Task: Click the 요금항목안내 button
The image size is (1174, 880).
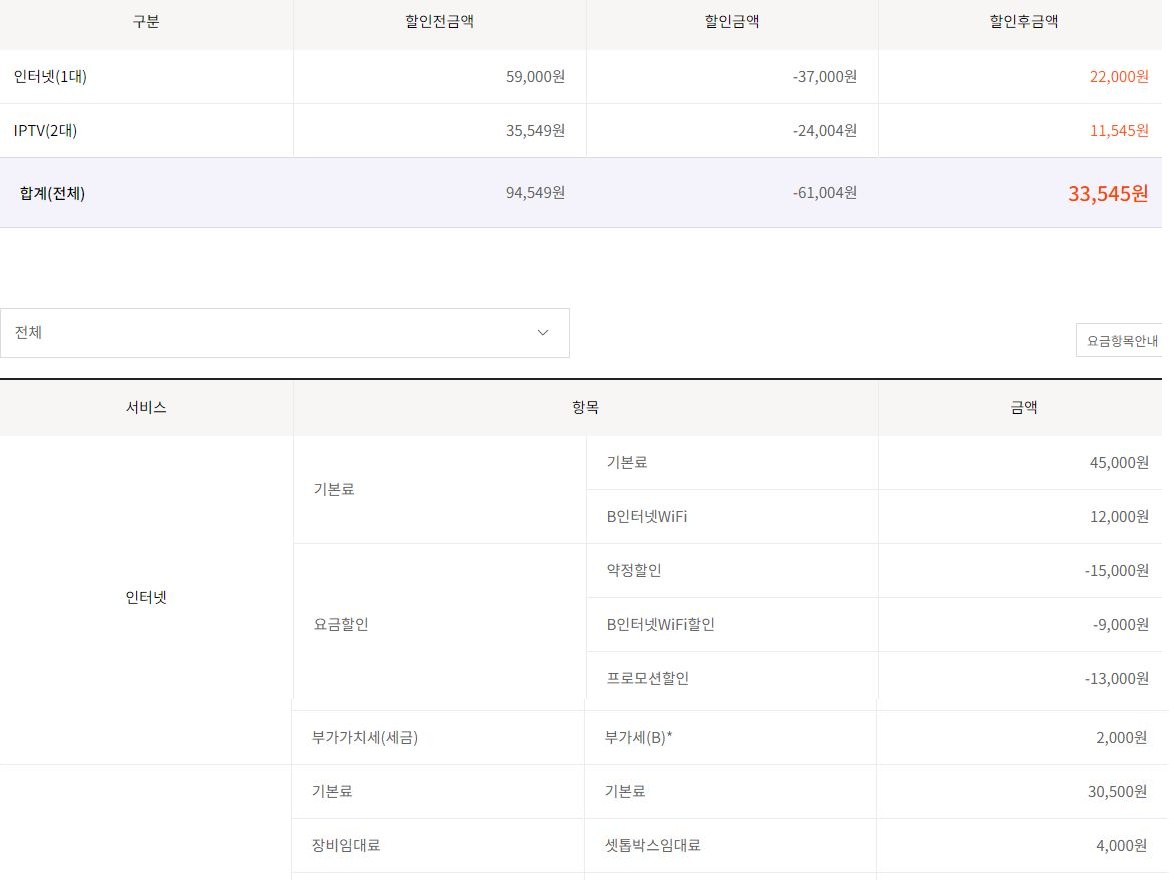Action: [1121, 341]
